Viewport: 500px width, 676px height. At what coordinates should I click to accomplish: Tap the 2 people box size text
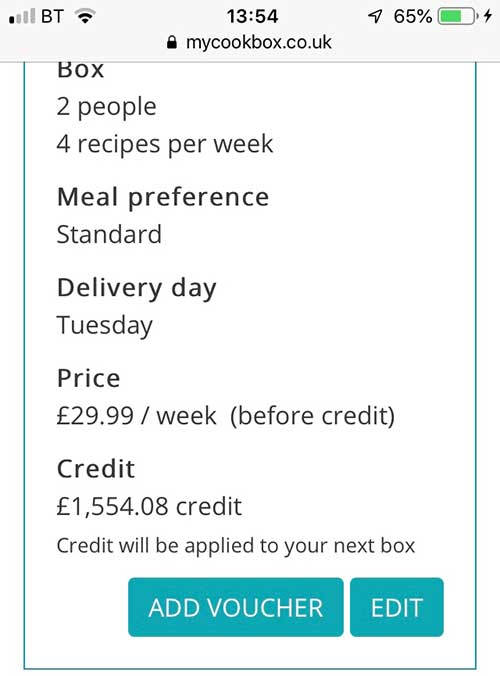point(106,107)
